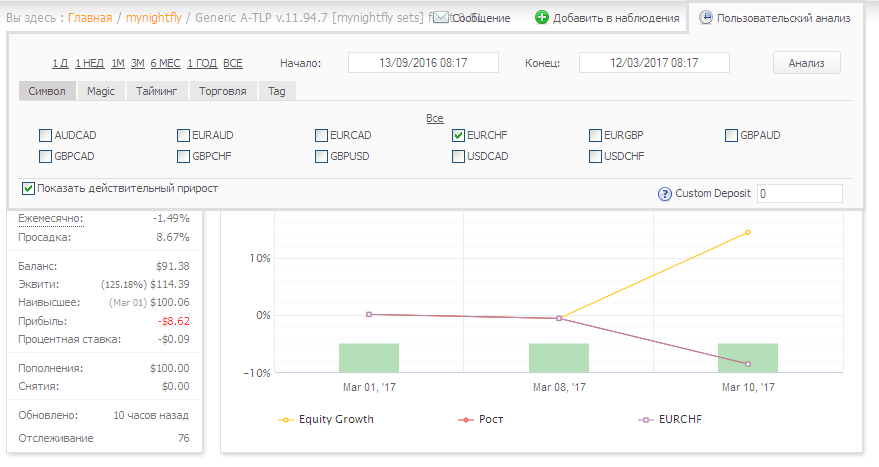Toggle the Рост legend marker

click(x=466, y=419)
